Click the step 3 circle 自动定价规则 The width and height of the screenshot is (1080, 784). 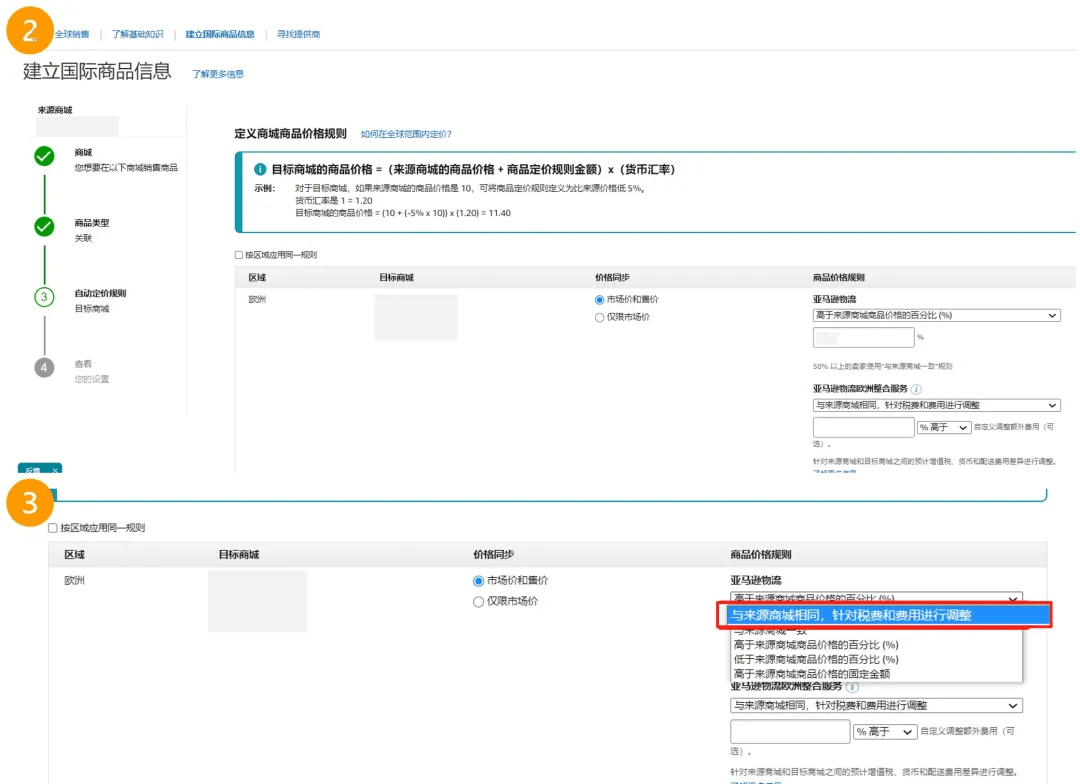point(44,296)
